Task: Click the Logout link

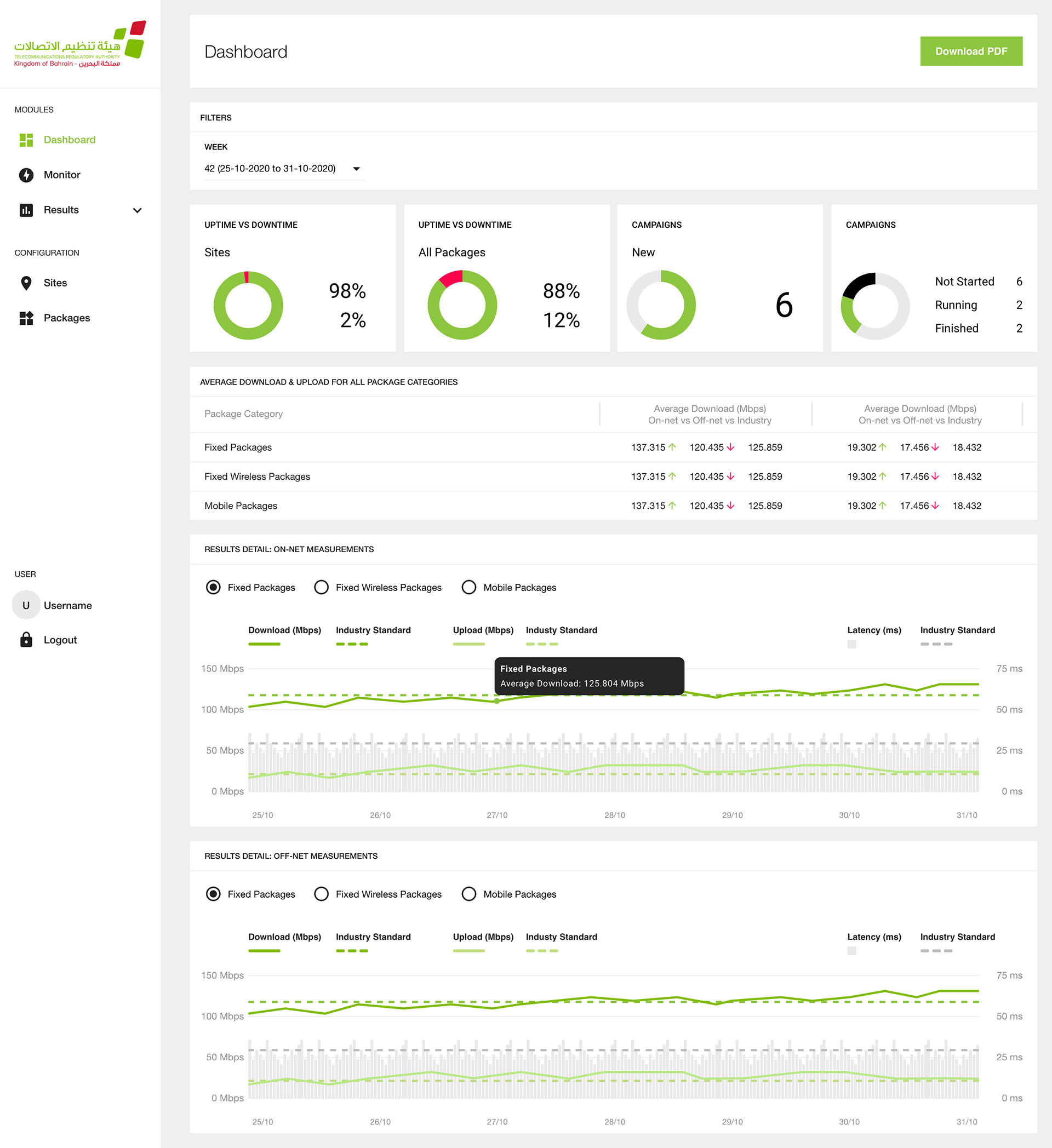Action: coord(60,640)
